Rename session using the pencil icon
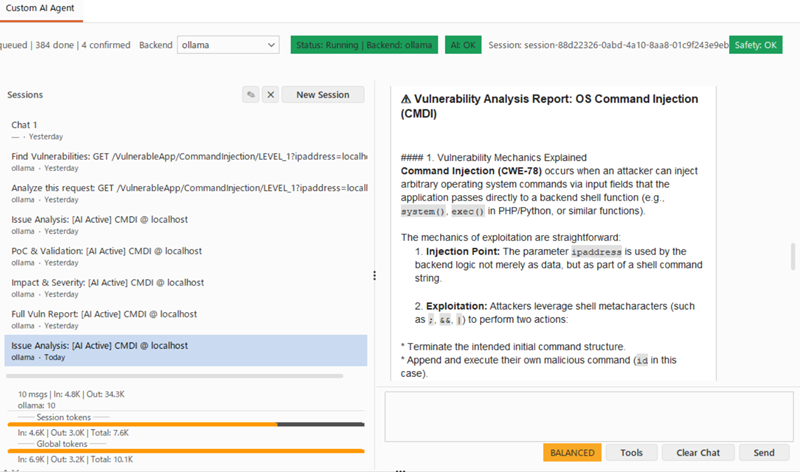Screen dimensions: 800x472 [x=251, y=94]
